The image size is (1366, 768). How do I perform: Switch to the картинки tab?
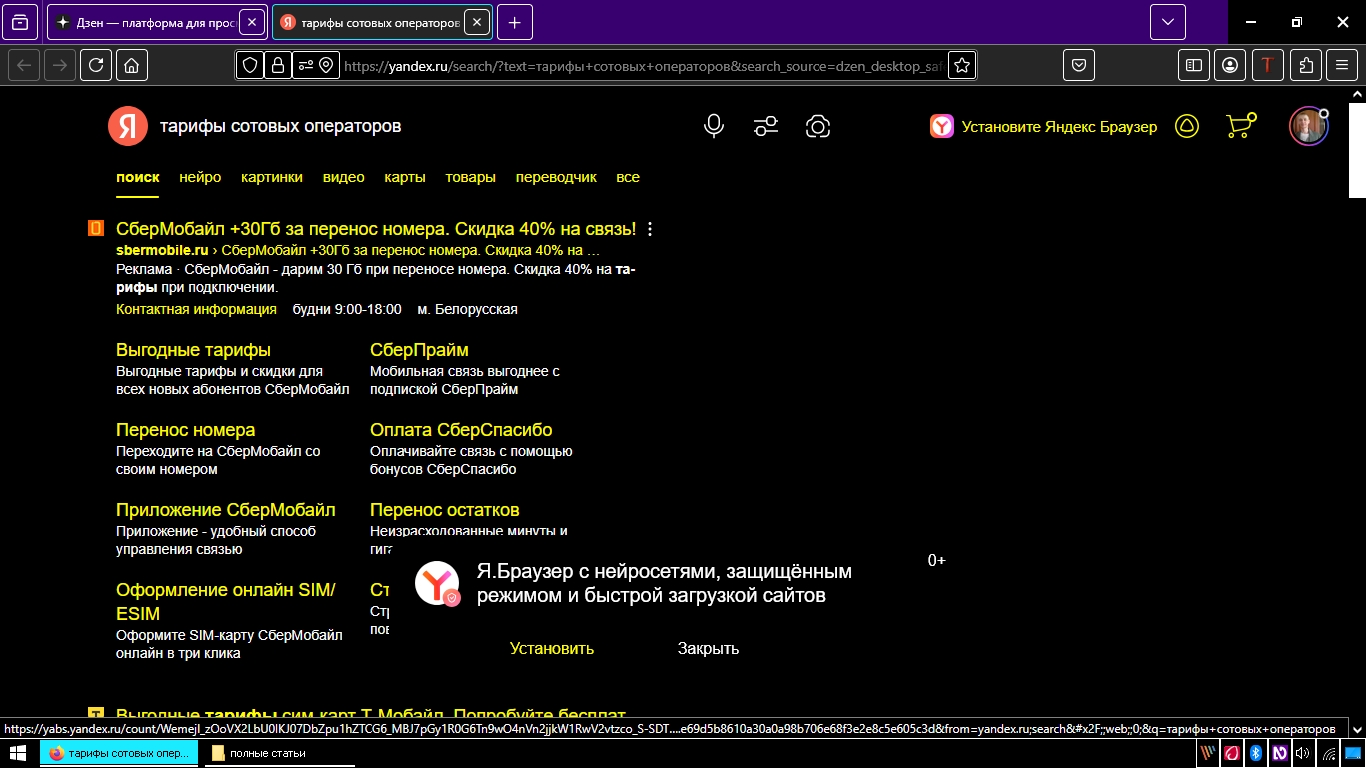tap(272, 177)
